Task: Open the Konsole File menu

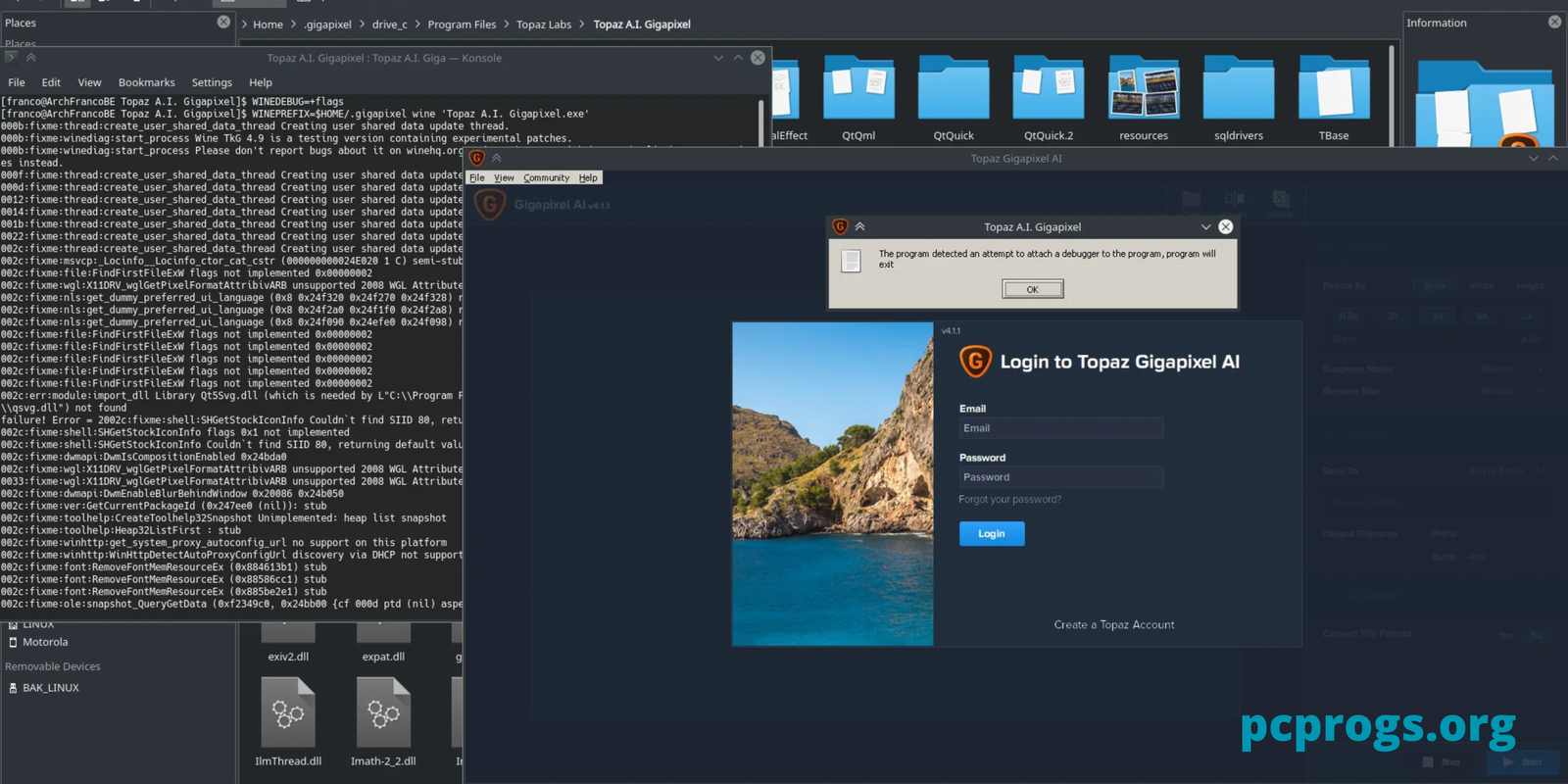Action: tap(17, 82)
